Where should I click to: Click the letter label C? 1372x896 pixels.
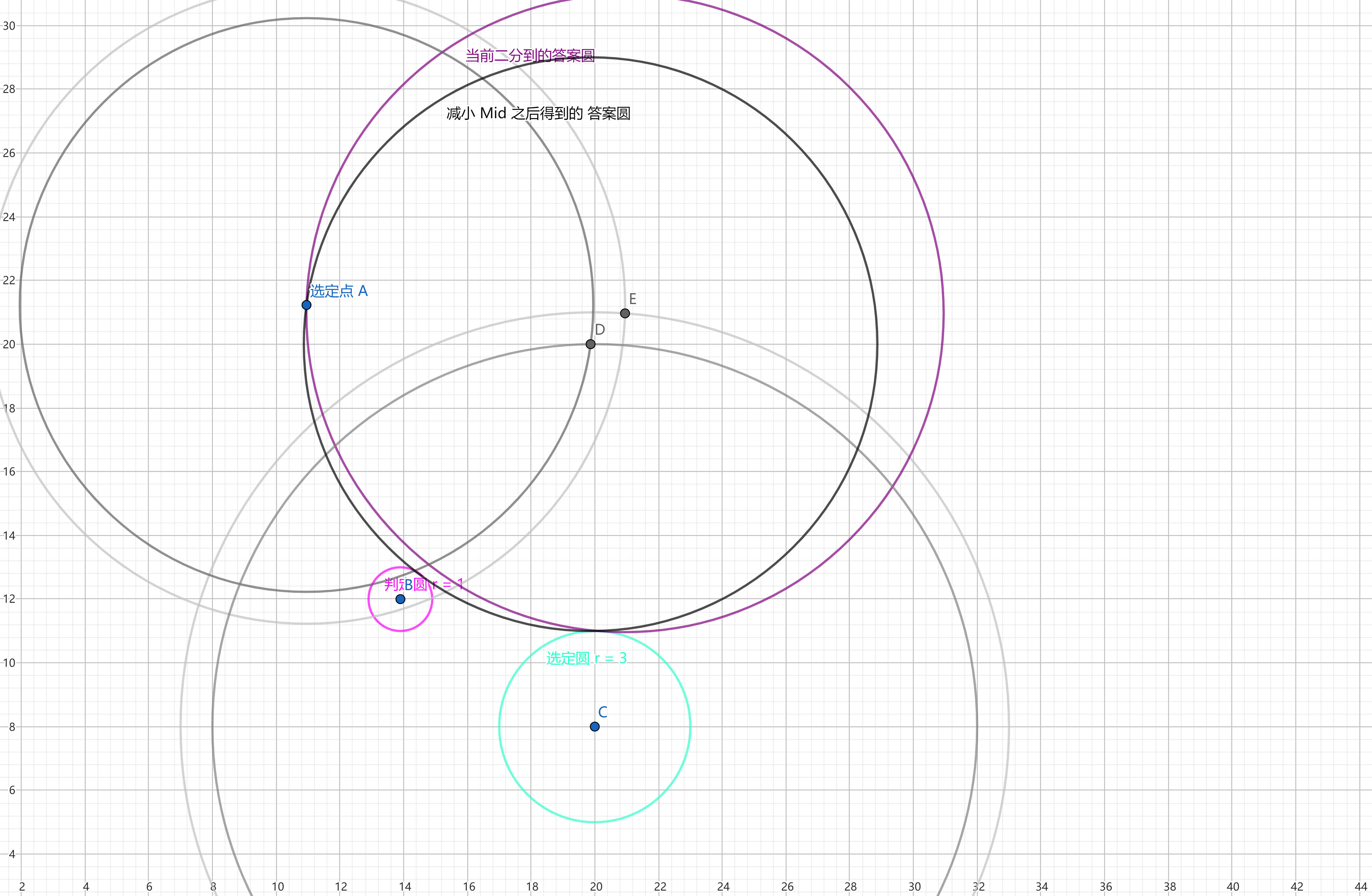[603, 712]
